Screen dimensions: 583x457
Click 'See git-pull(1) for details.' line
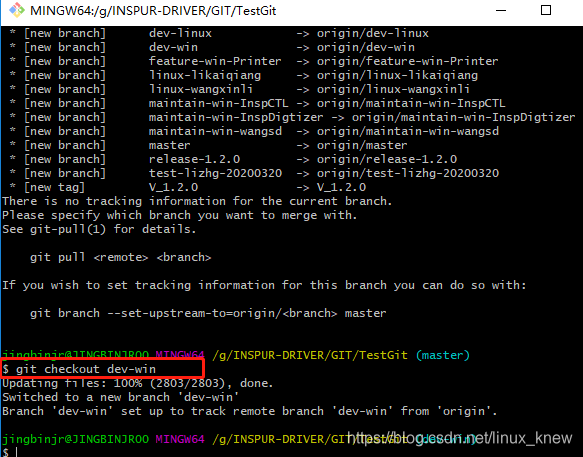(x=99, y=229)
